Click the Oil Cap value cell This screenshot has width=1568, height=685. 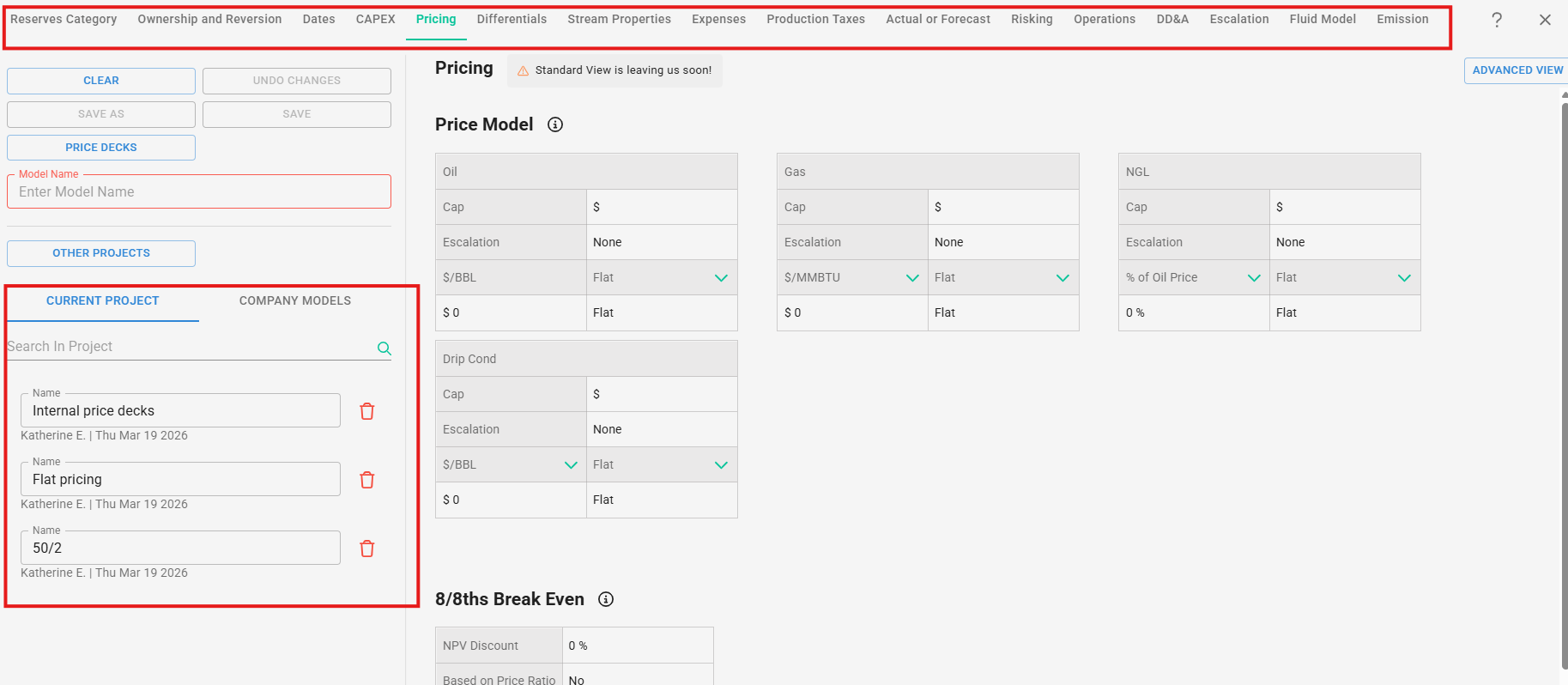point(661,207)
